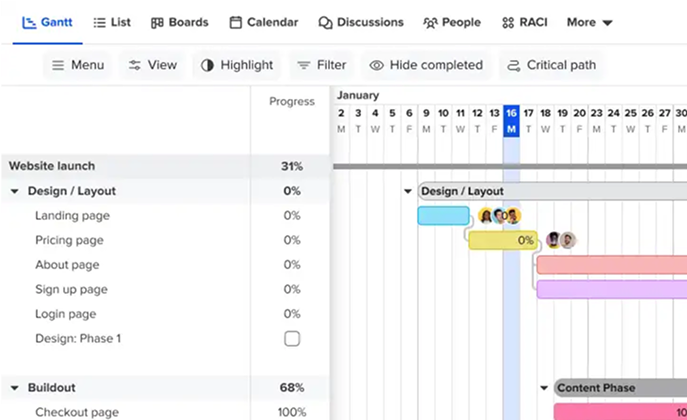
Task: Open the Menu button in toolbar
Action: click(x=77, y=65)
